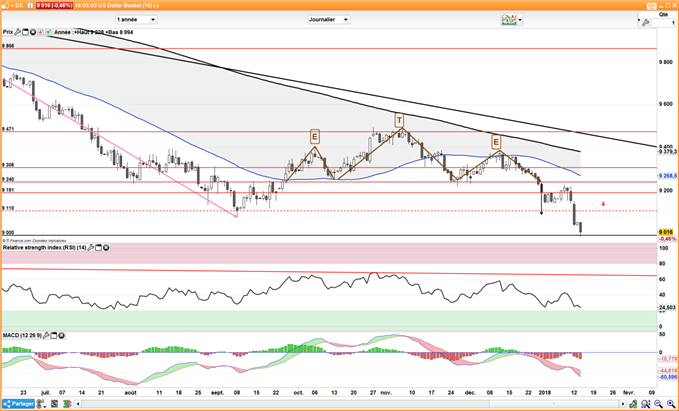The height and width of the screenshot is (411, 679).
Task: Click the 9.866 horizontal line label
Action: pyautogui.click(x=8, y=45)
